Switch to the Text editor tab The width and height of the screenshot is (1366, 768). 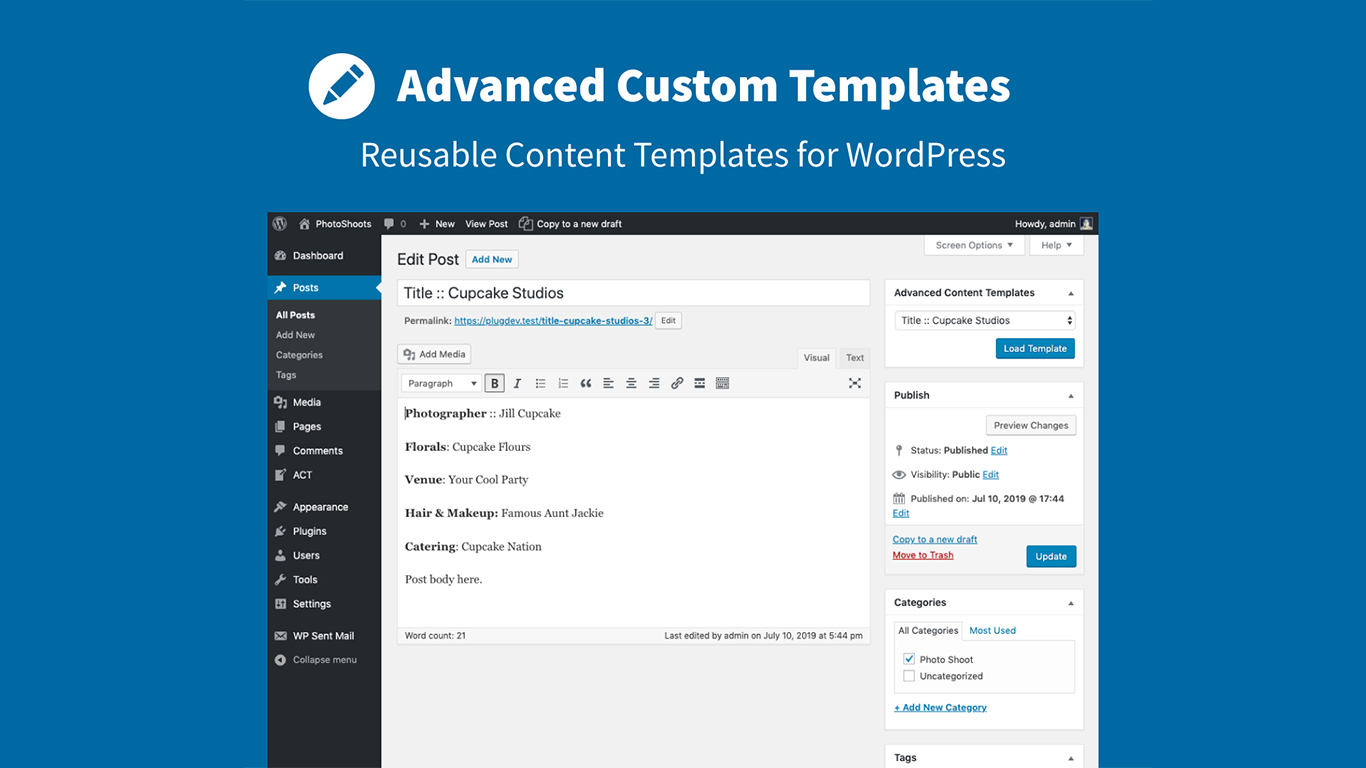coord(855,358)
